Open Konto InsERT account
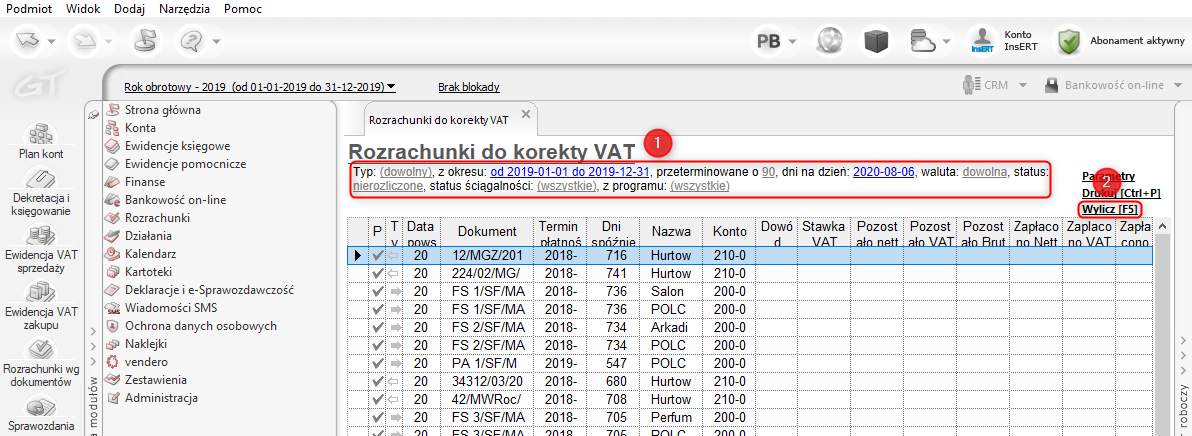The width and height of the screenshot is (1192, 436). [x=1002, y=41]
